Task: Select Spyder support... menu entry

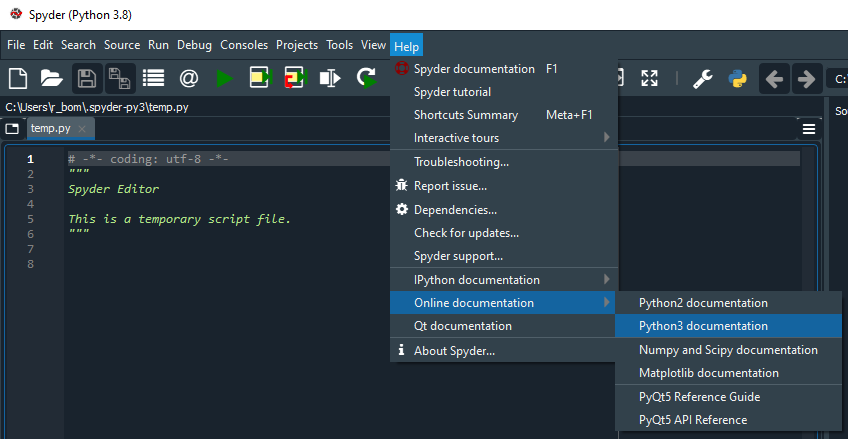Action: point(504,256)
